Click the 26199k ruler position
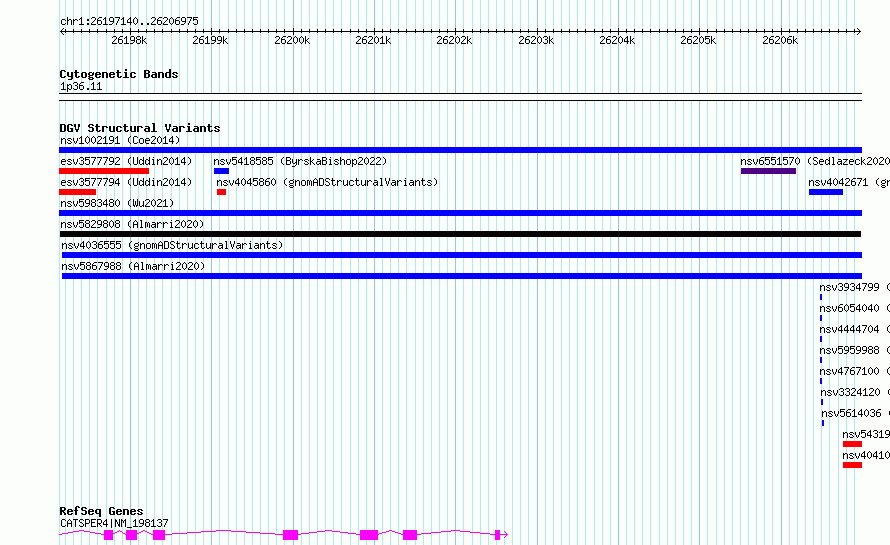Image resolution: width=890 pixels, height=545 pixels. pos(211,40)
